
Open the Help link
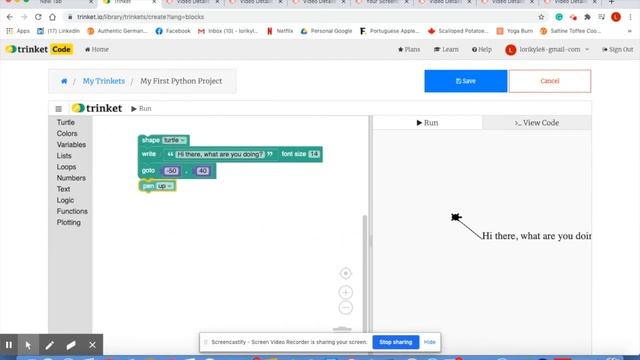click(482, 49)
